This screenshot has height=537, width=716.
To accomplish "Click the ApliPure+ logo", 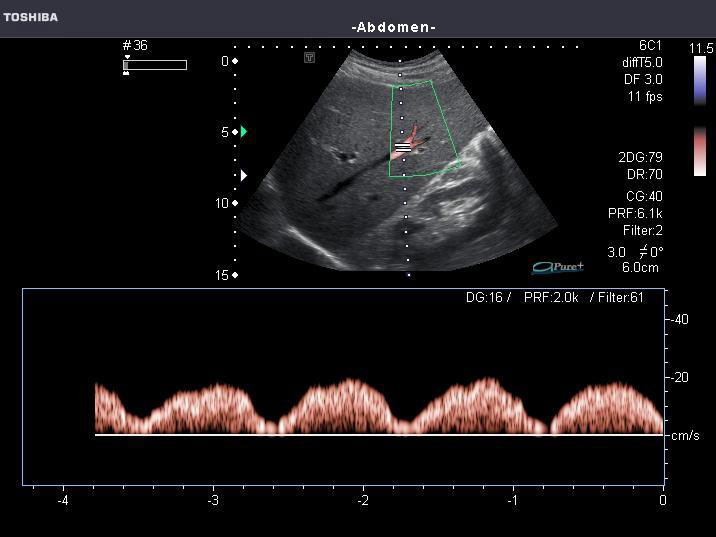I will point(558,266).
